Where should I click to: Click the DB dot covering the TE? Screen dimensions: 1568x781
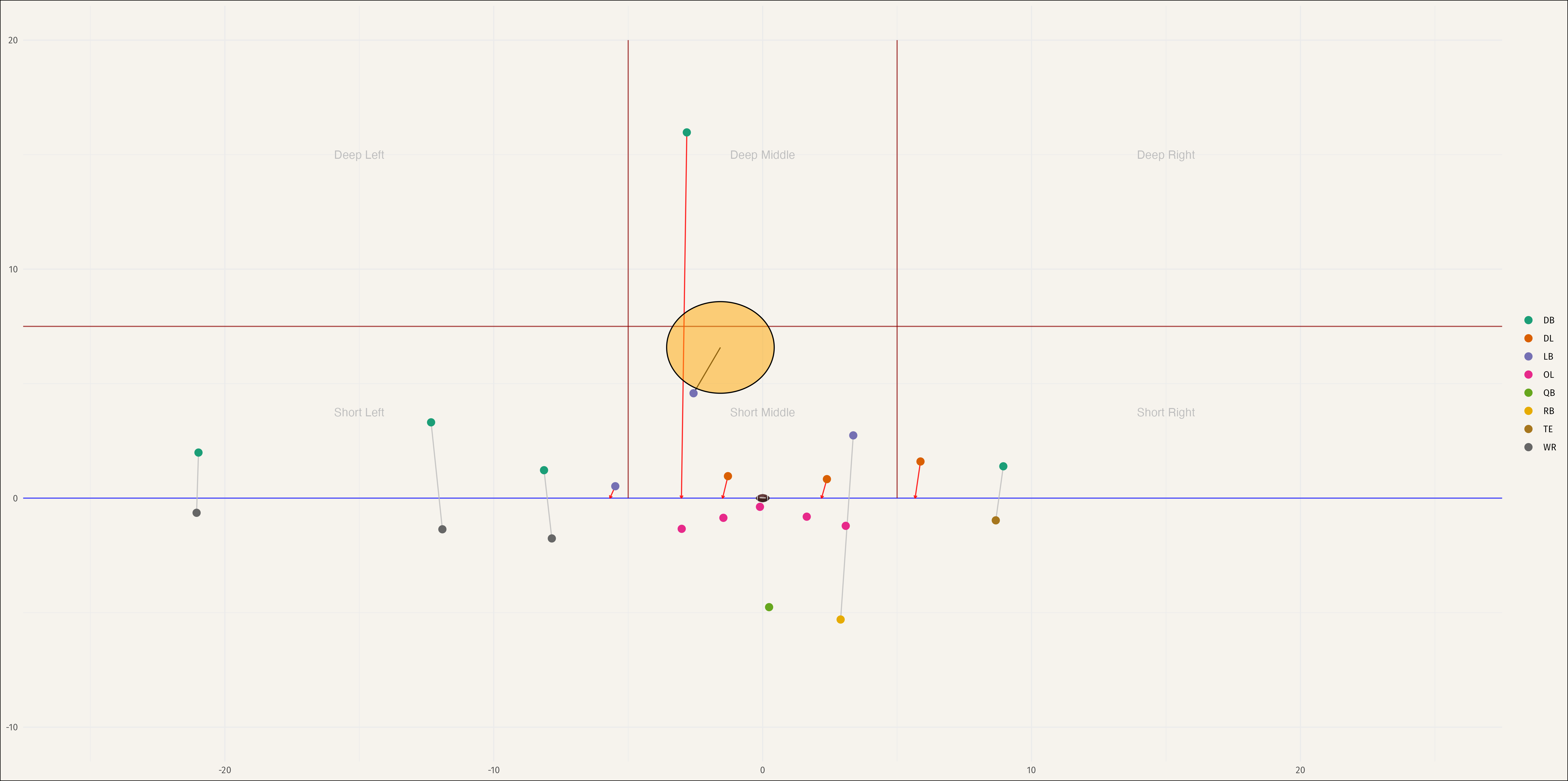(x=1003, y=466)
